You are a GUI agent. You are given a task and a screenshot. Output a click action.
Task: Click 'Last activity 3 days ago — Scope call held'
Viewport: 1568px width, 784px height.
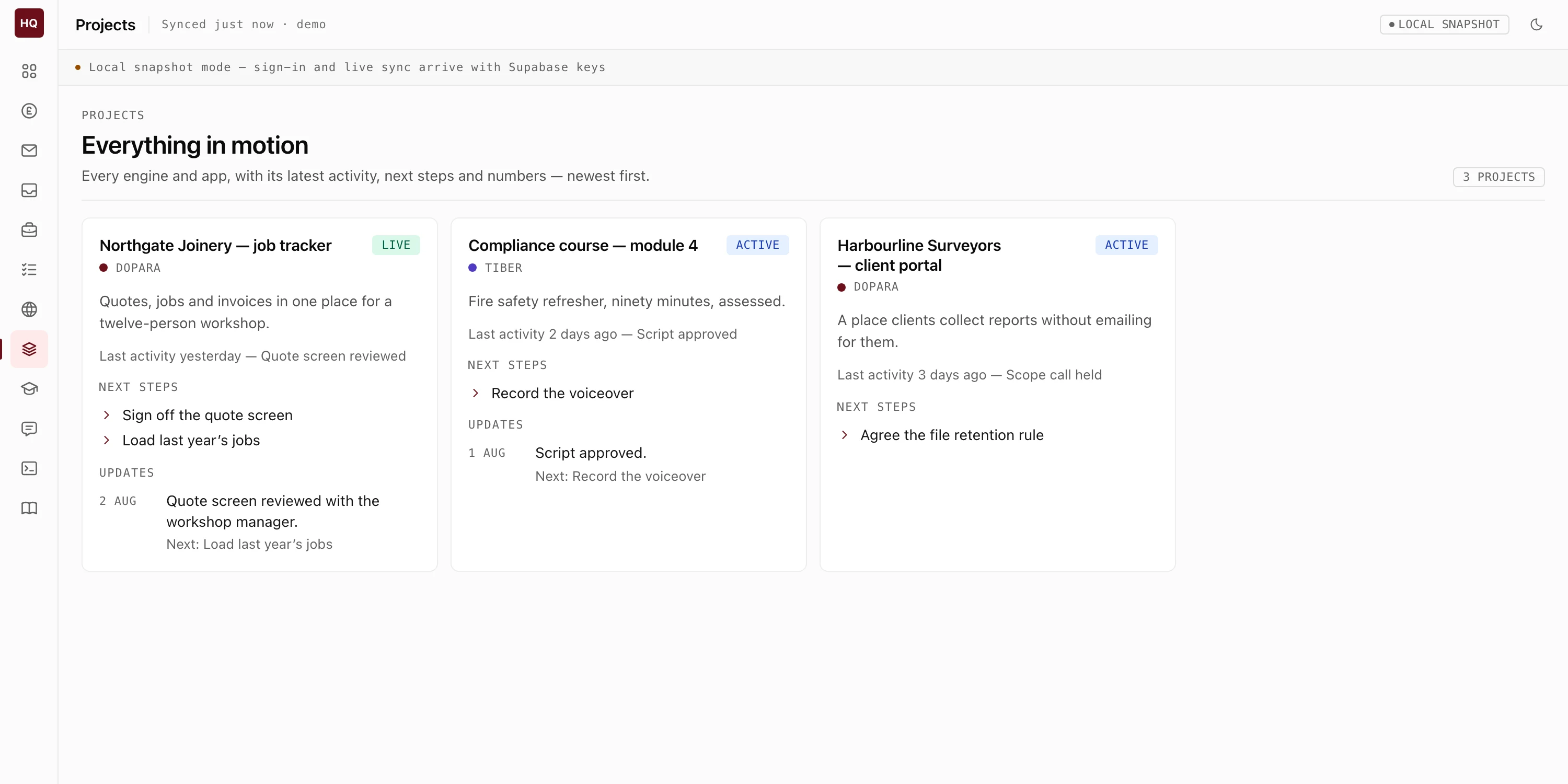[x=970, y=375]
